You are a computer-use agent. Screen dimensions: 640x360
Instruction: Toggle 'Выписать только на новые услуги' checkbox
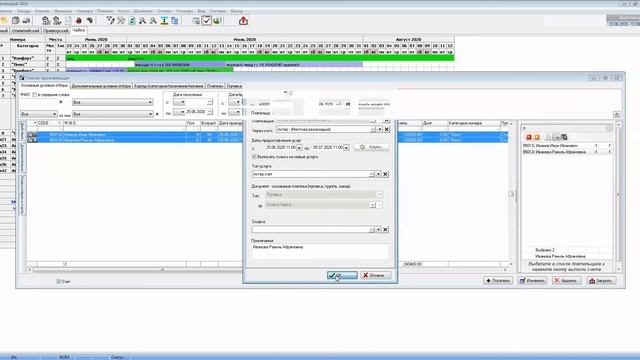click(254, 157)
